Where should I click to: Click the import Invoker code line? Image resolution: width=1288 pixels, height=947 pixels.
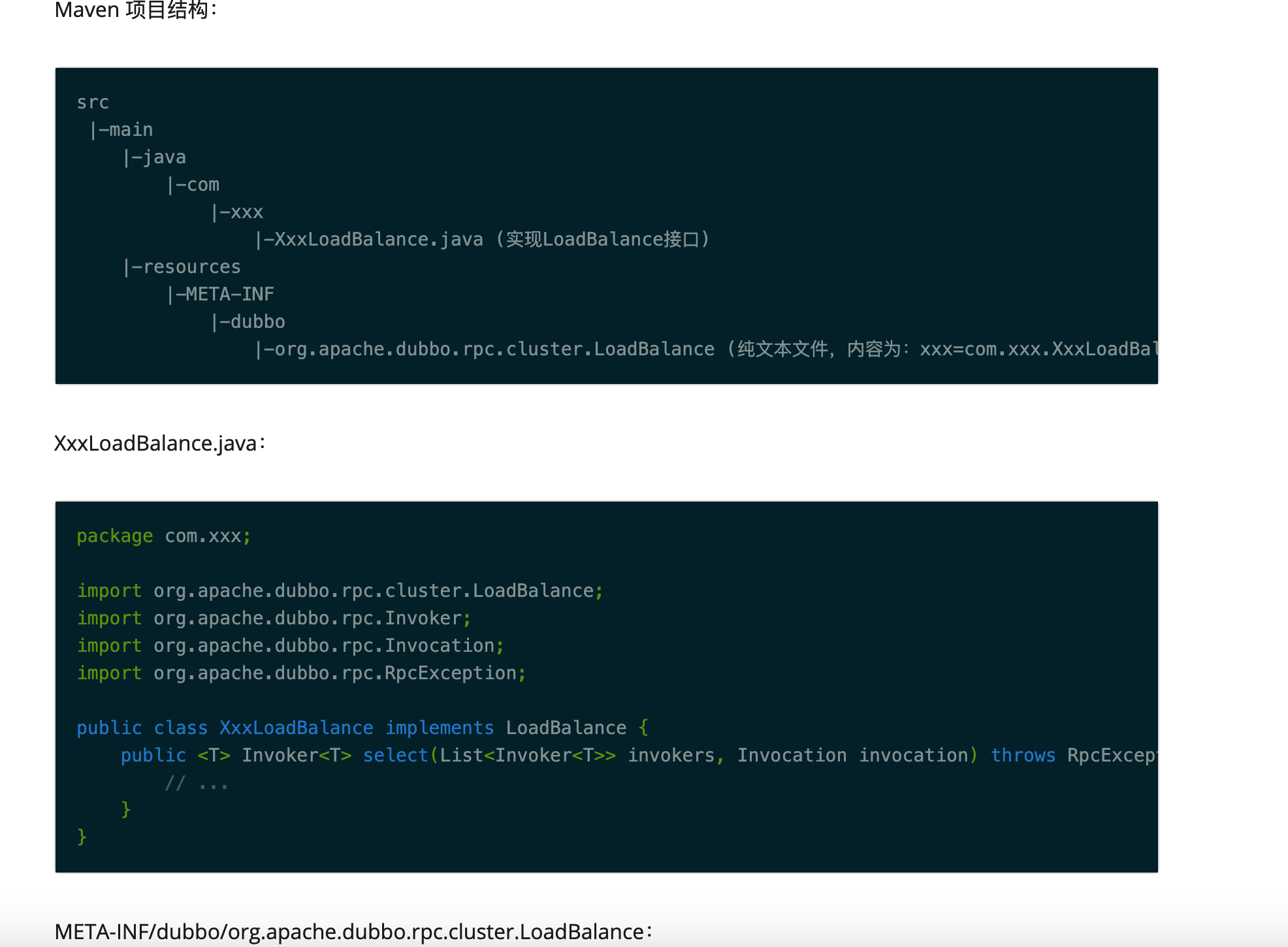pyautogui.click(x=274, y=618)
